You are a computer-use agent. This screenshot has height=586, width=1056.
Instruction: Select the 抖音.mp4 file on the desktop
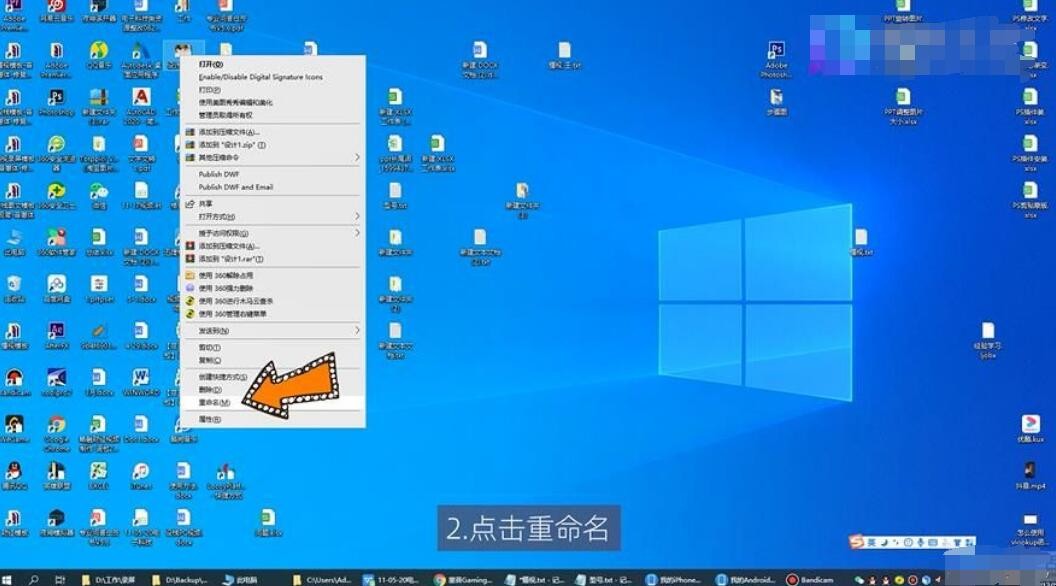1030,476
